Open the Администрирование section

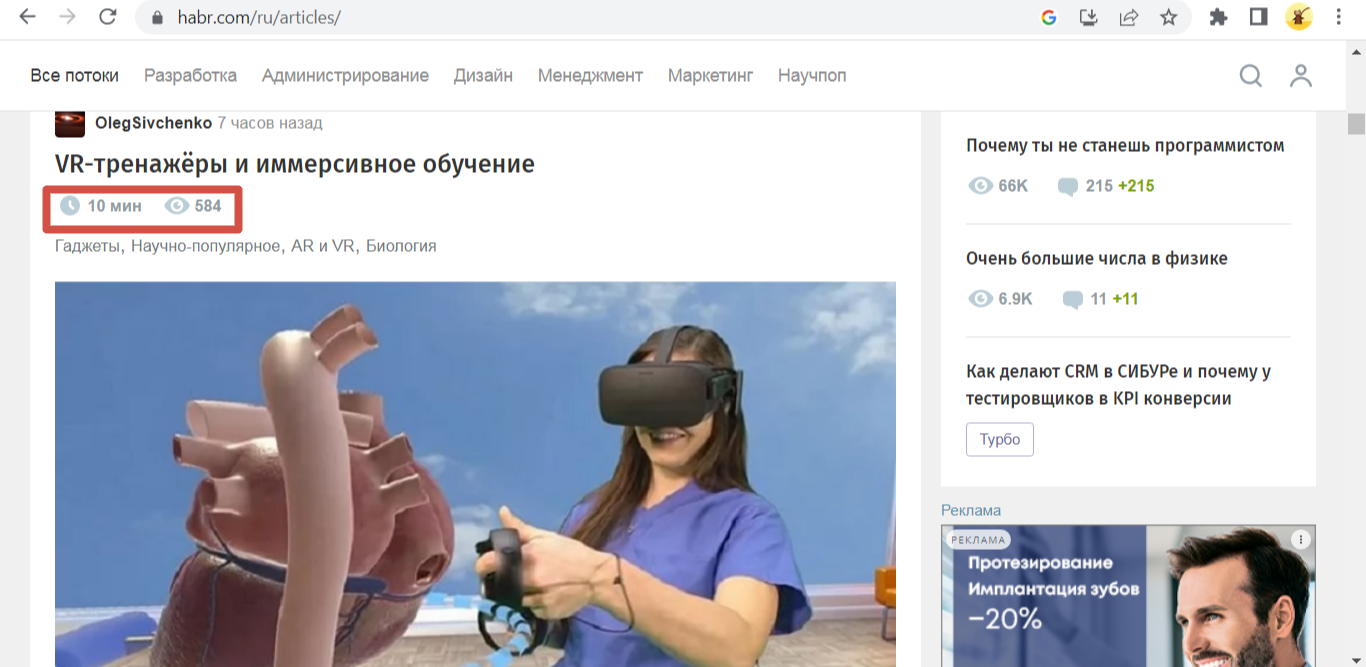click(x=345, y=75)
